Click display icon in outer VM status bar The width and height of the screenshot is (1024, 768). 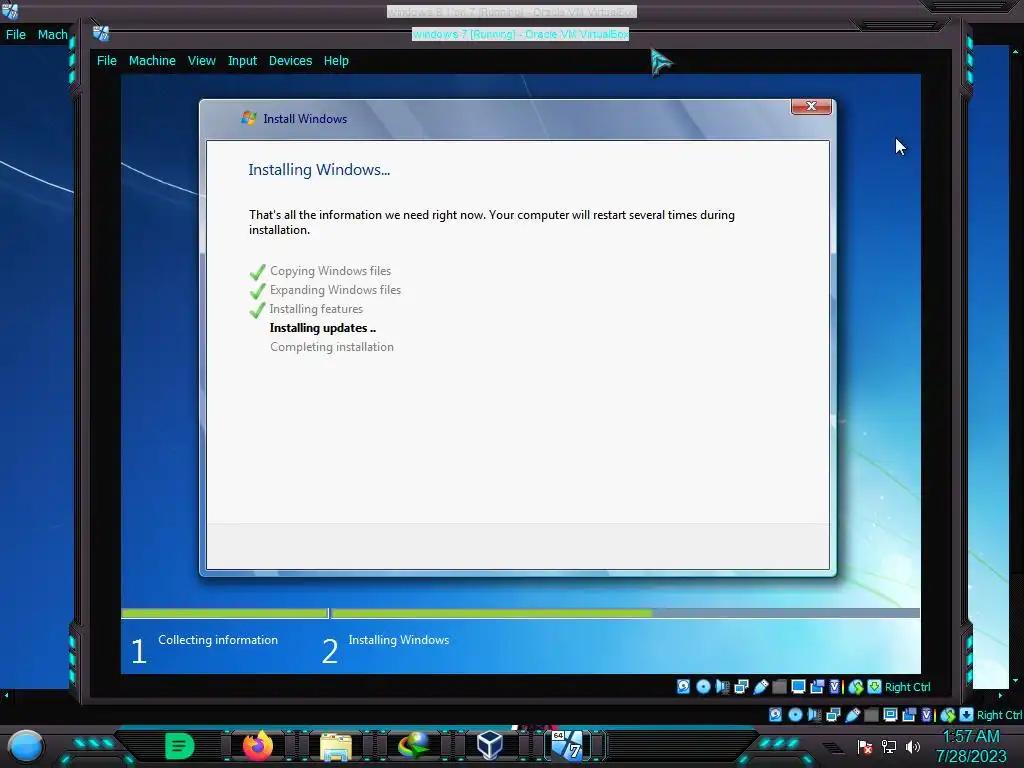click(x=890, y=714)
